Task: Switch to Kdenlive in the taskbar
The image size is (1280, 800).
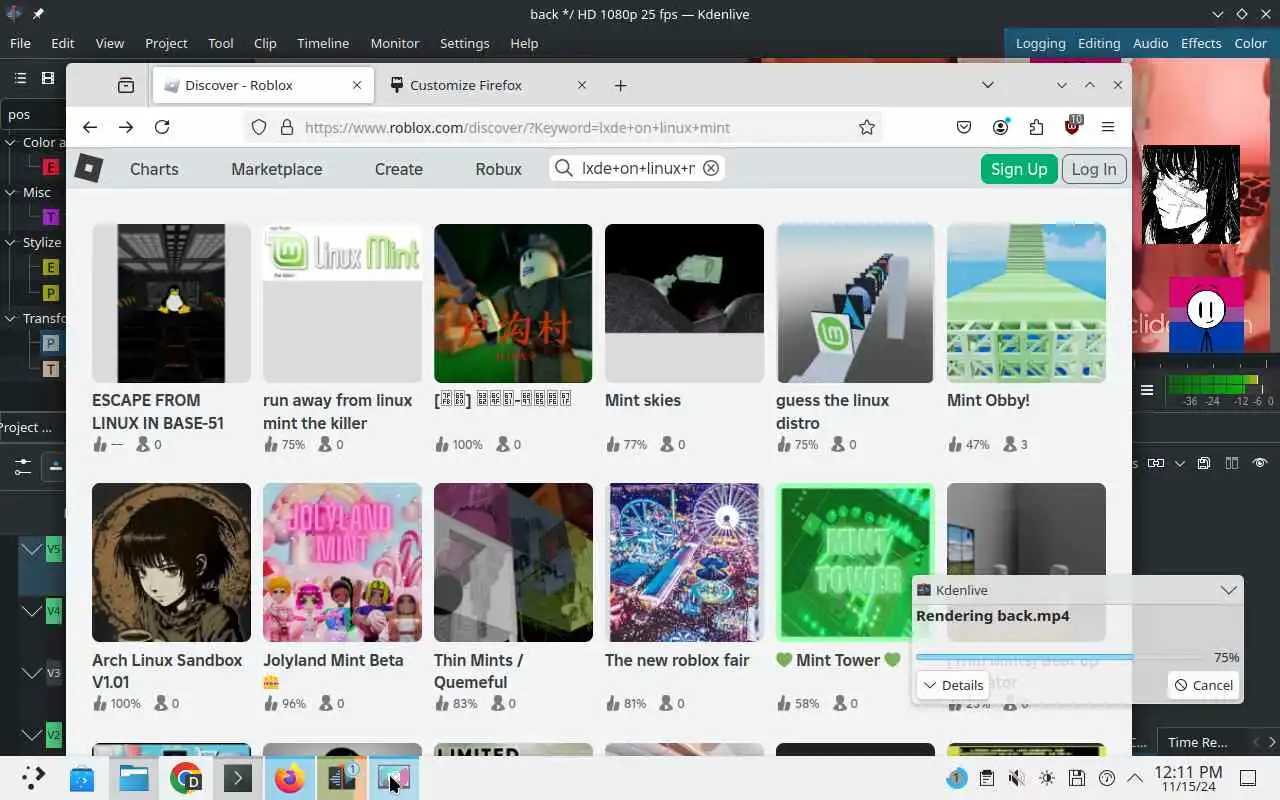Action: (341, 777)
